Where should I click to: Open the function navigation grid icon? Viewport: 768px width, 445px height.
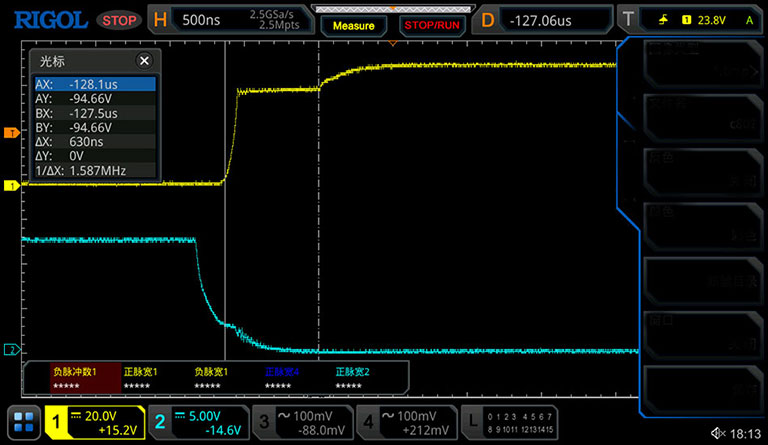(22, 423)
